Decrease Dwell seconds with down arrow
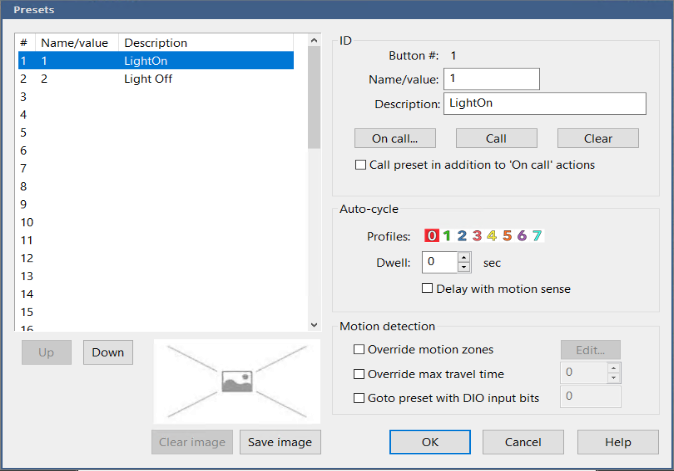The image size is (674, 471). coord(464,267)
